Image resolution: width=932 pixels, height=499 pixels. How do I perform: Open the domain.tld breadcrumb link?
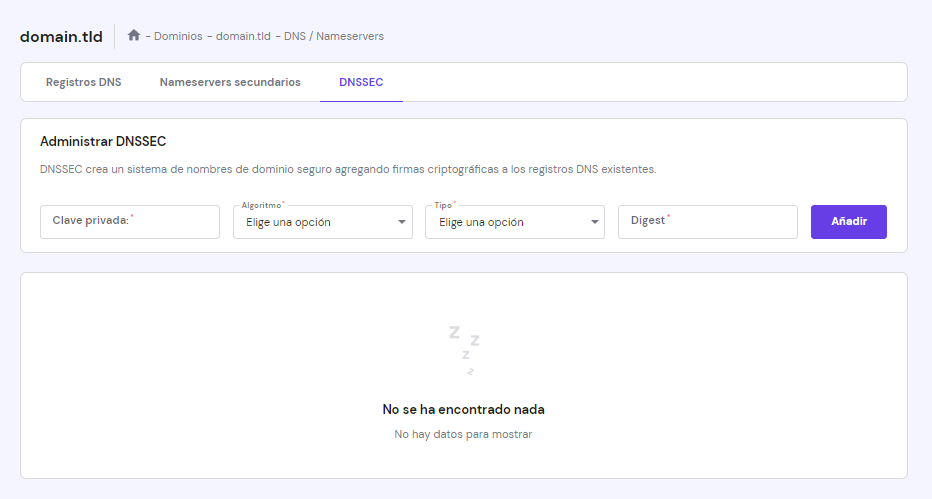(244, 36)
